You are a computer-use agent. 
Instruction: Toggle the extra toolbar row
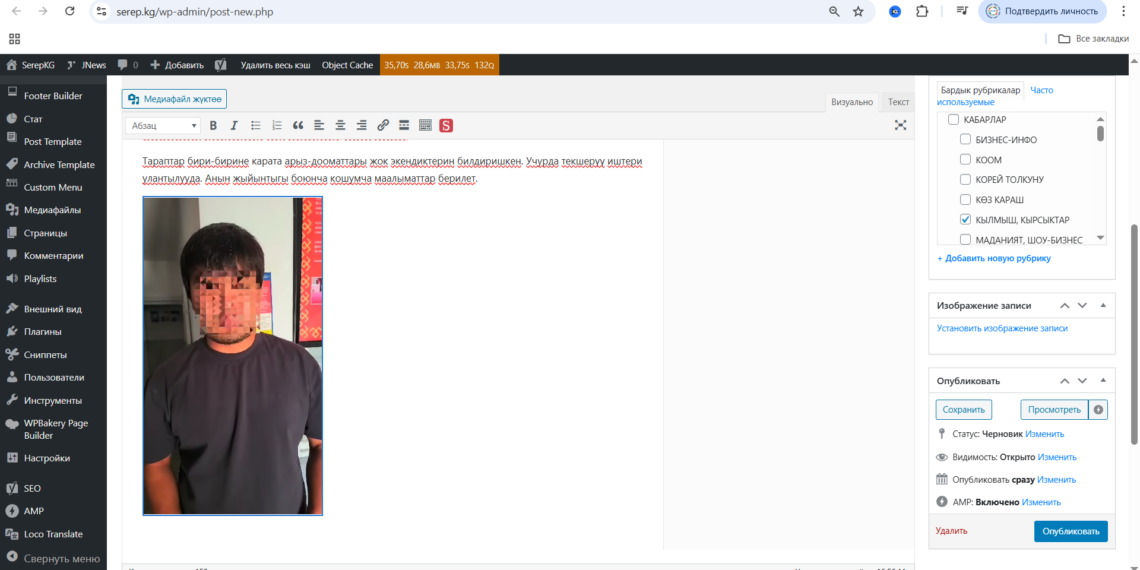[x=425, y=125]
